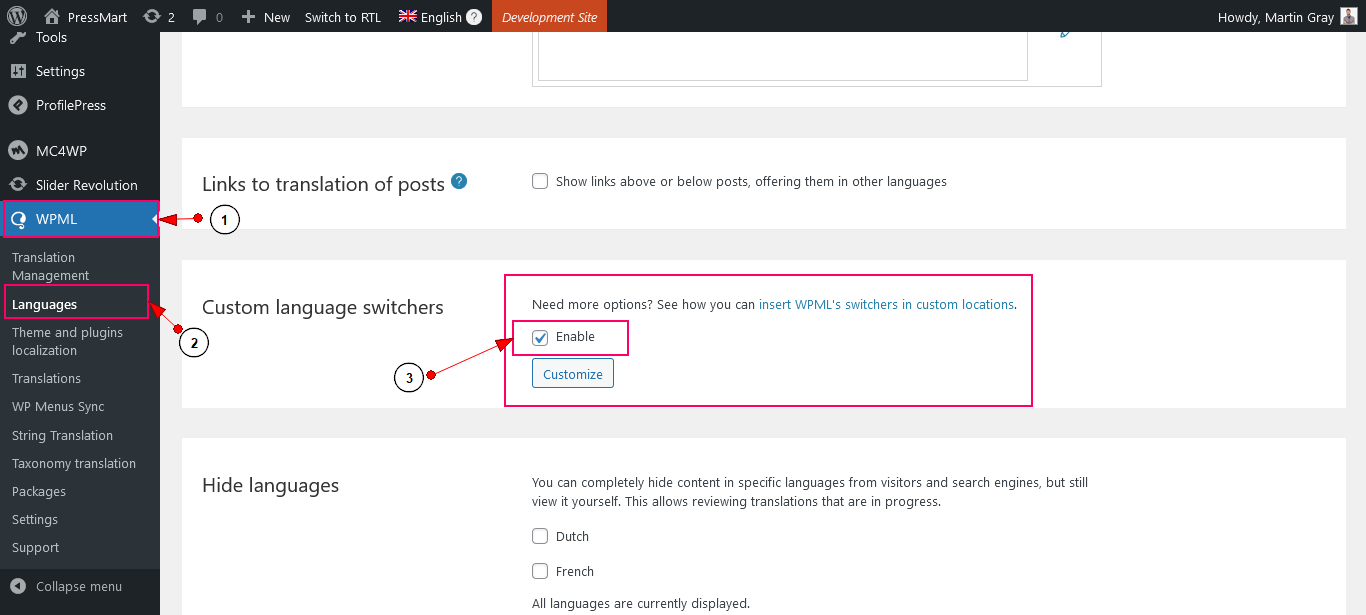
Task: Open the comments bubble icon
Action: pos(200,16)
